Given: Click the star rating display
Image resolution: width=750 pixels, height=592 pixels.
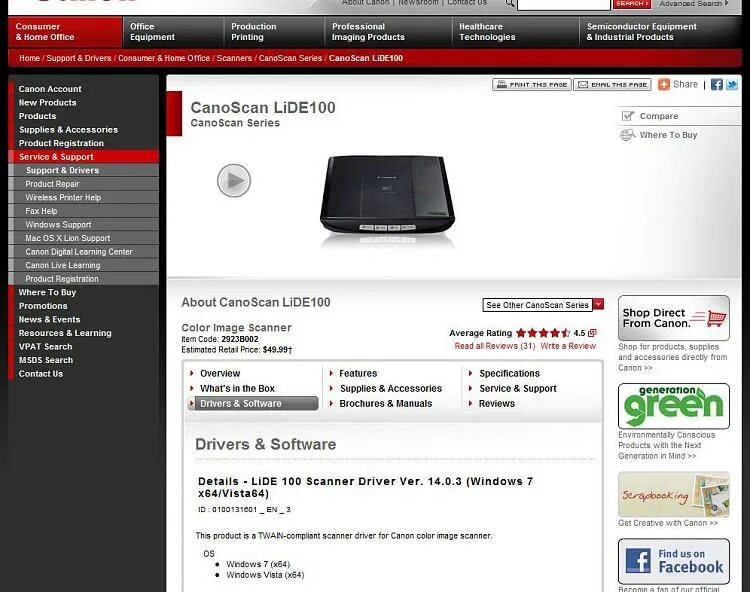Looking at the screenshot, I should [x=543, y=333].
